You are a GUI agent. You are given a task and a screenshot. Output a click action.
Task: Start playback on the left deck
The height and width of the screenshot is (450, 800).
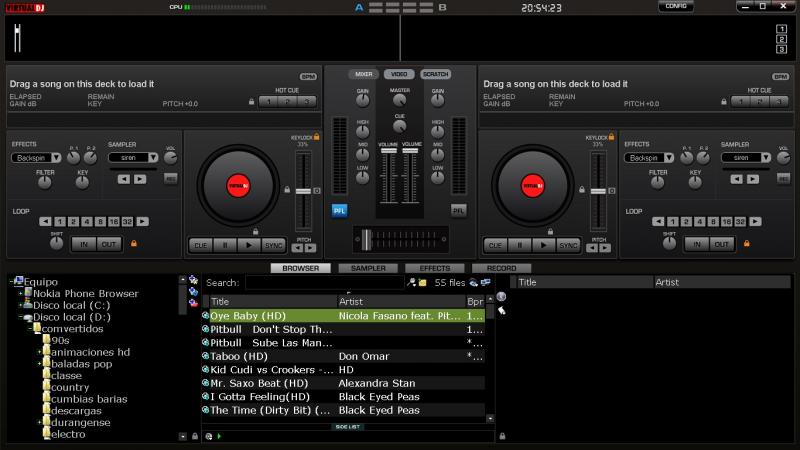[249, 245]
